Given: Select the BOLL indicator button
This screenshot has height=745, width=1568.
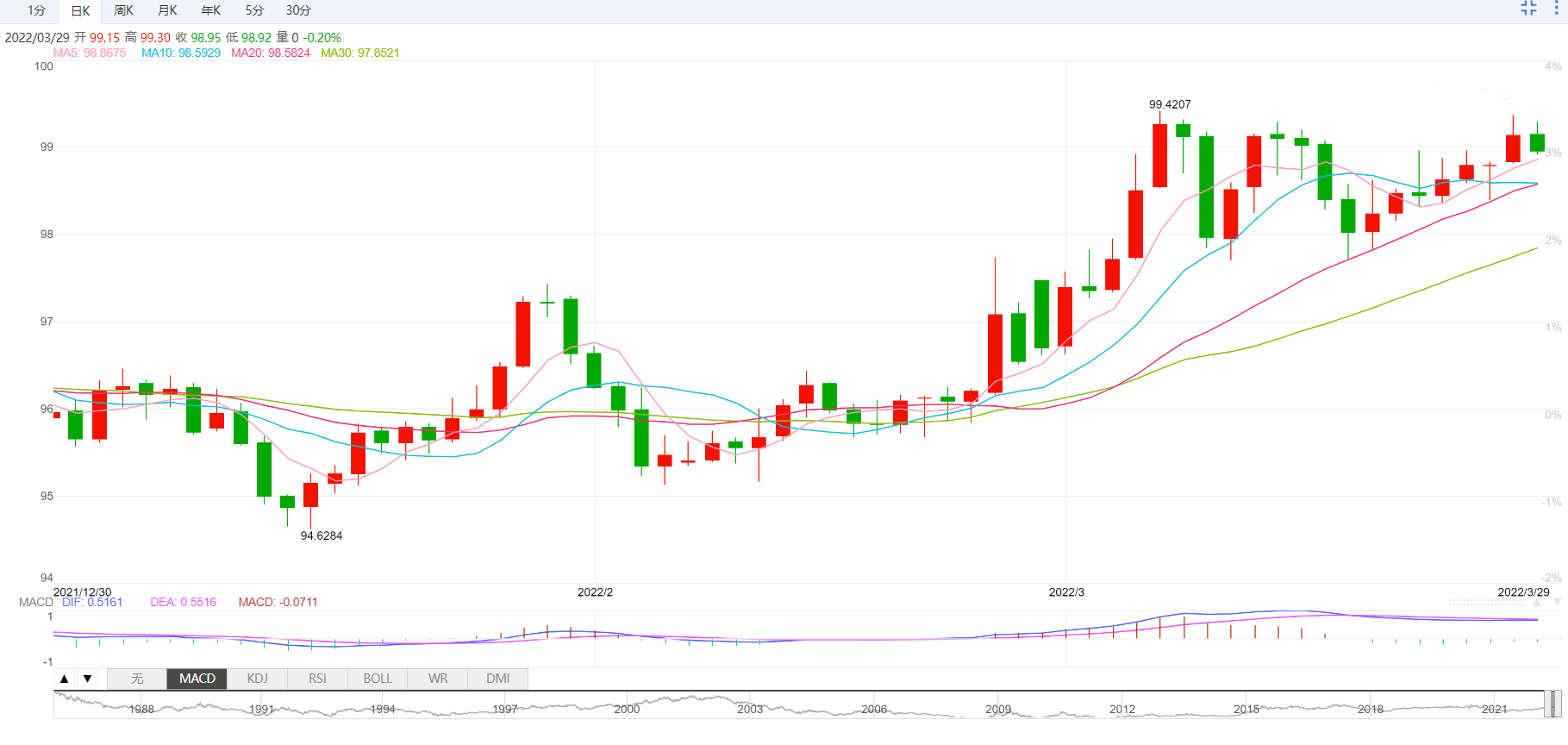Looking at the screenshot, I should (x=378, y=679).
